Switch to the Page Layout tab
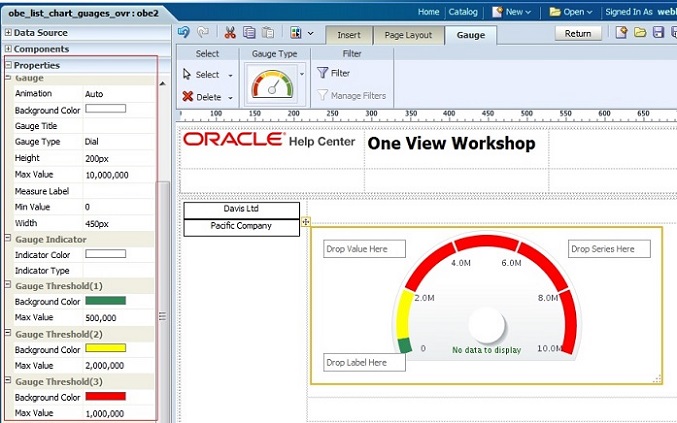Screen dimensions: 677x423 point(408,35)
